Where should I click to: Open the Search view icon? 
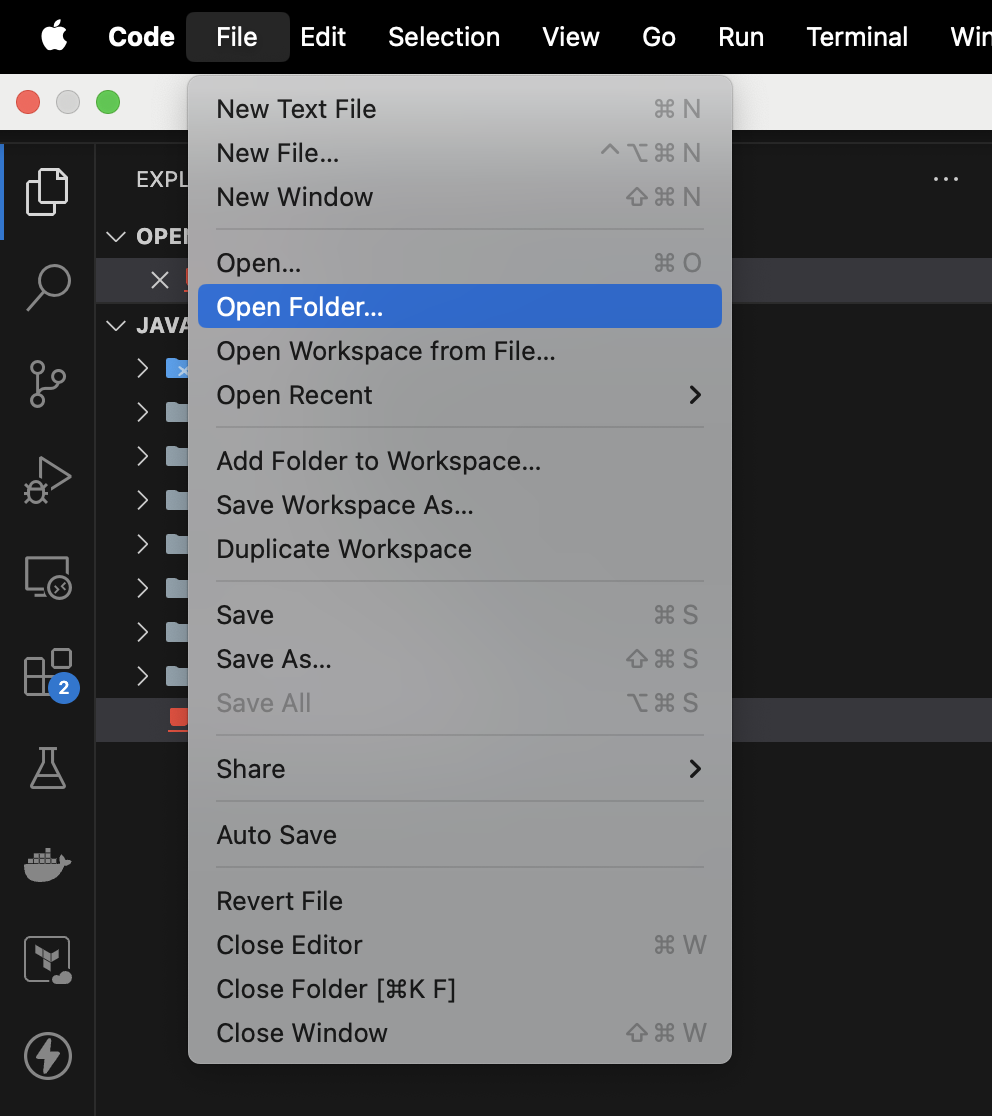point(47,288)
